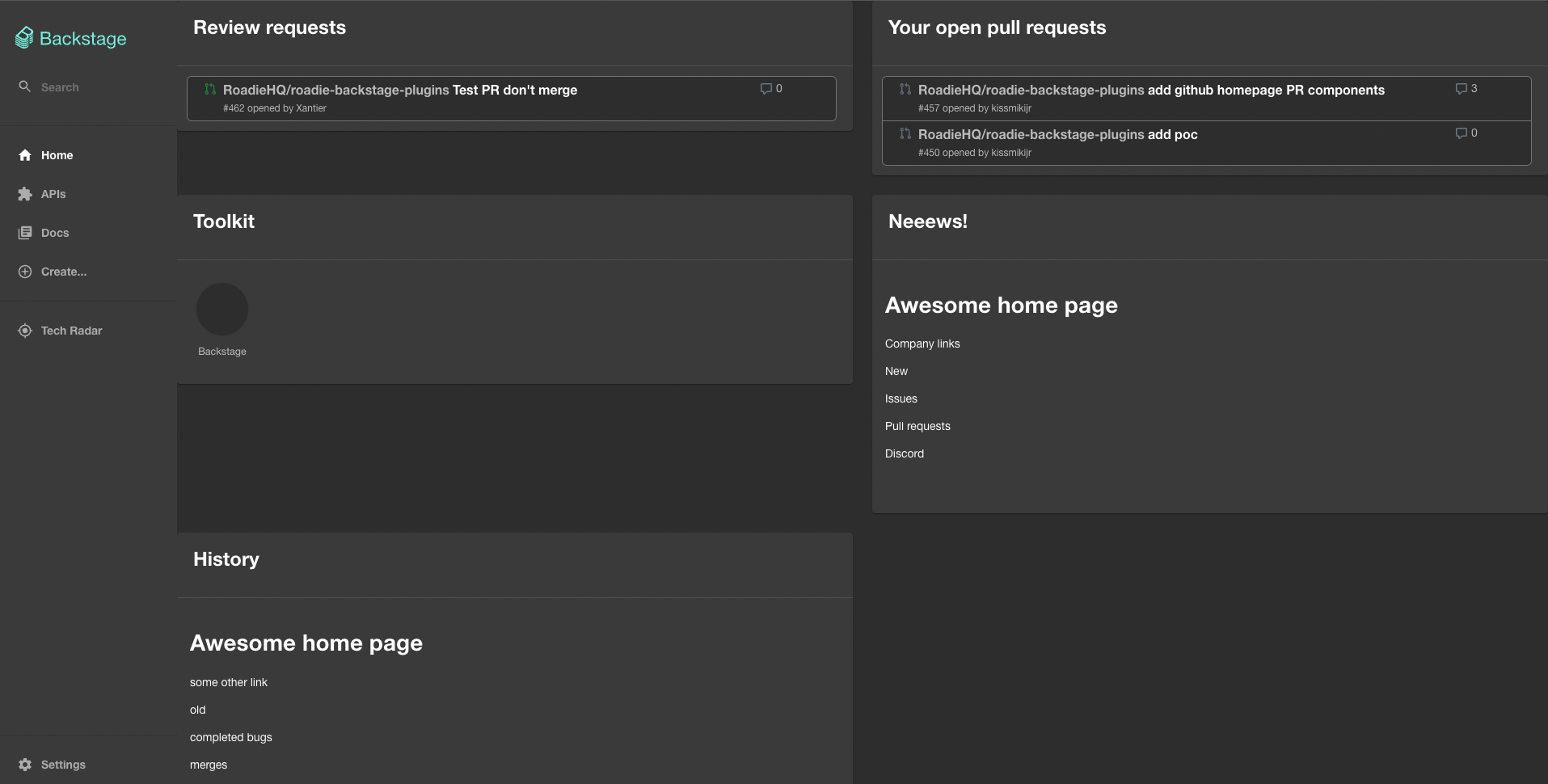Viewport: 1548px width, 784px height.
Task: Click the Settings gear icon
Action: (25, 765)
